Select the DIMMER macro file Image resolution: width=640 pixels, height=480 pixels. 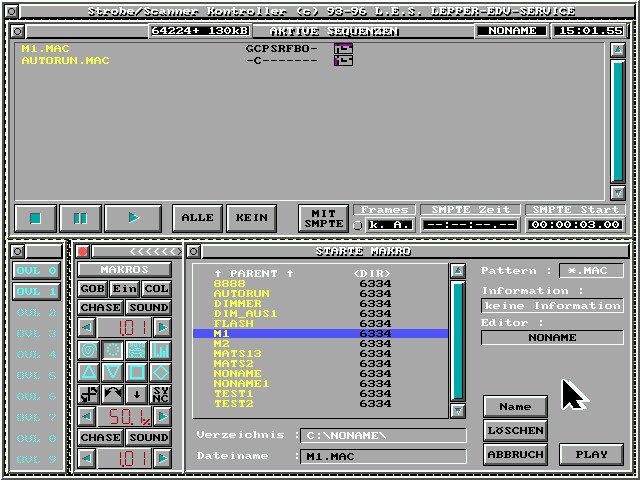320,304
